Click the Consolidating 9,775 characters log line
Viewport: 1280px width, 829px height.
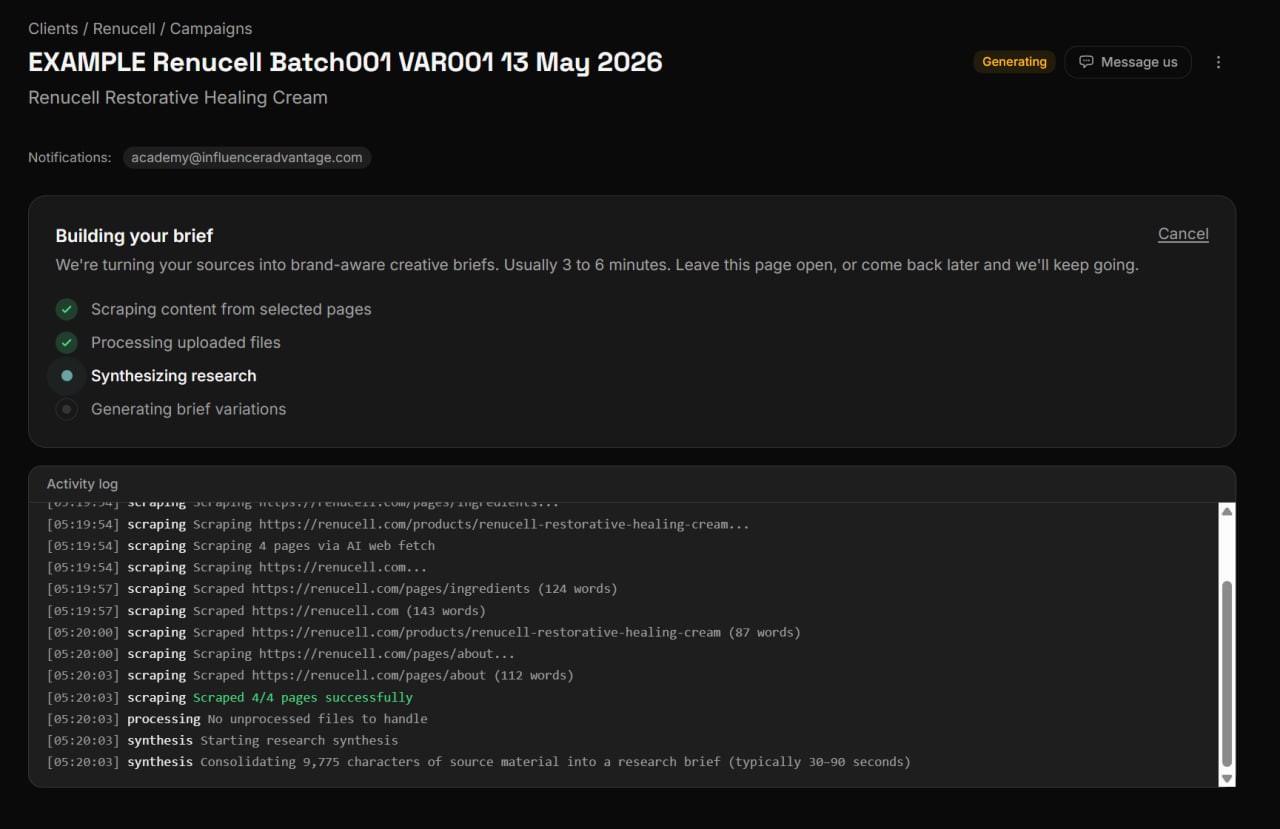479,762
